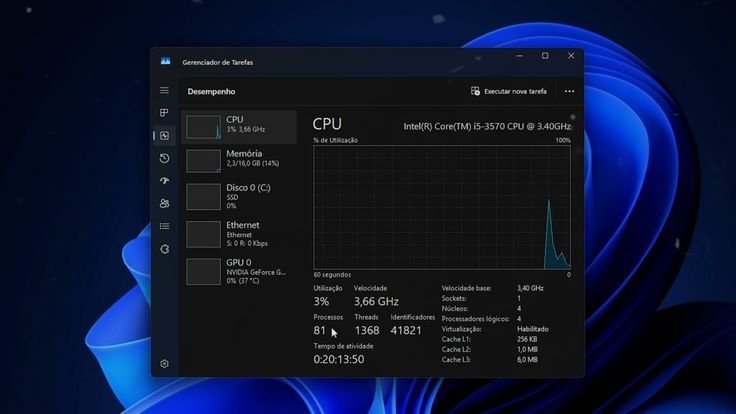
Task: Click the CPU mini graph thumbnail
Action: click(x=203, y=127)
